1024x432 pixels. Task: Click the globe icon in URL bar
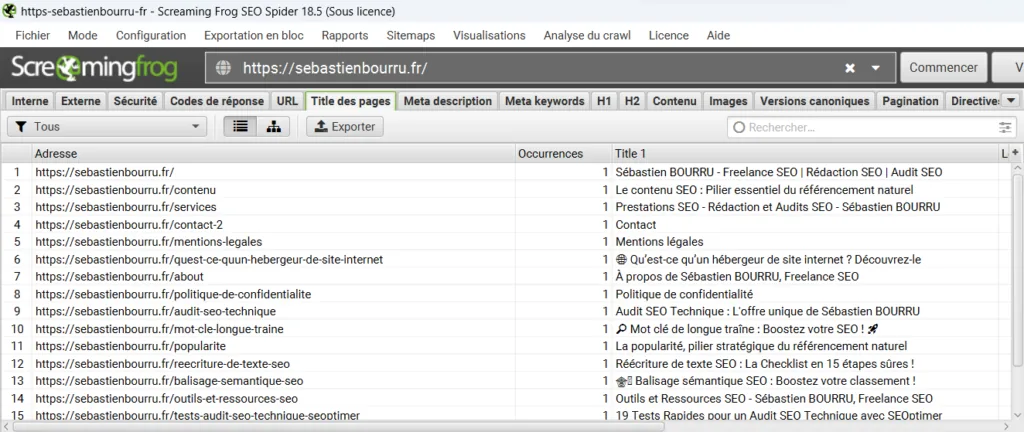[223, 68]
